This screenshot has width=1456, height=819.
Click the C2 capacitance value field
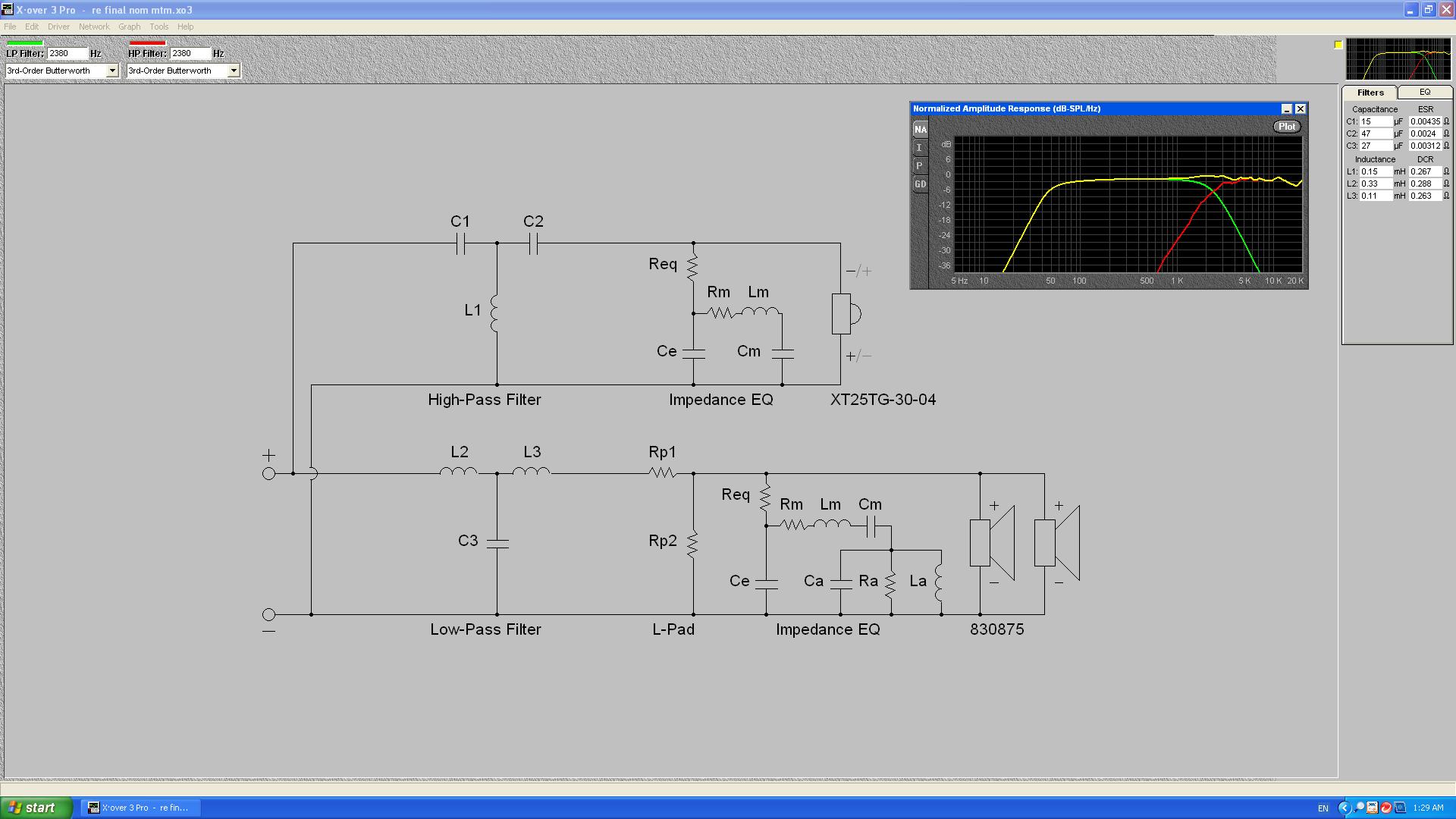(x=1376, y=133)
